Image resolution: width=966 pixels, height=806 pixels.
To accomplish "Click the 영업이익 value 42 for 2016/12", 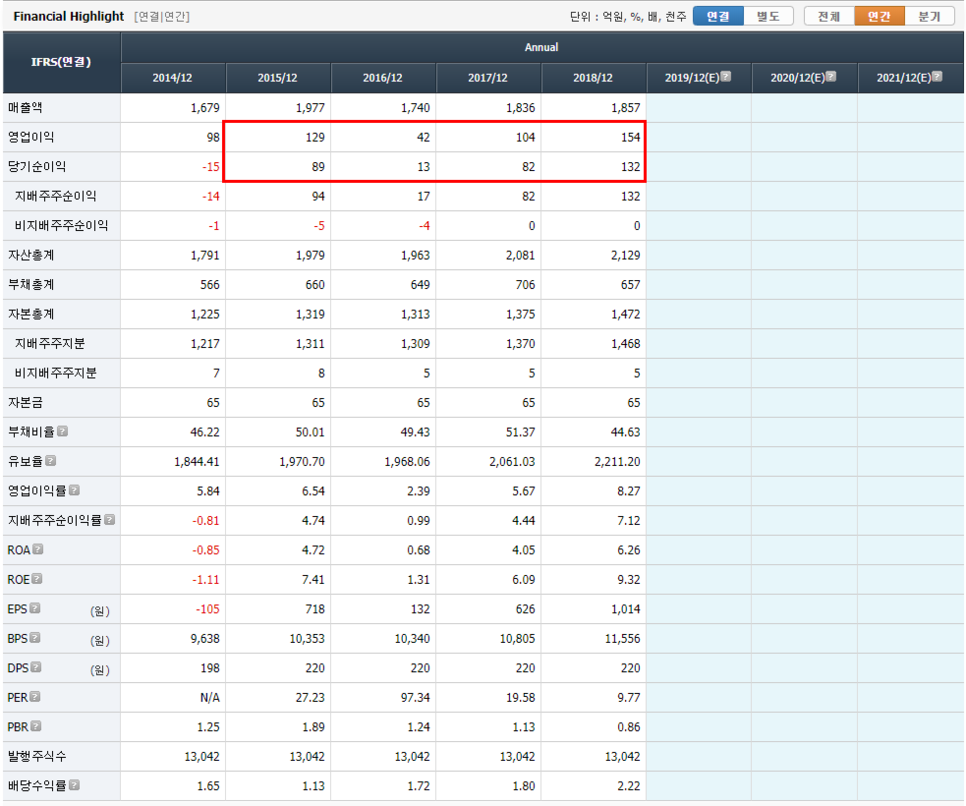I will coord(423,137).
